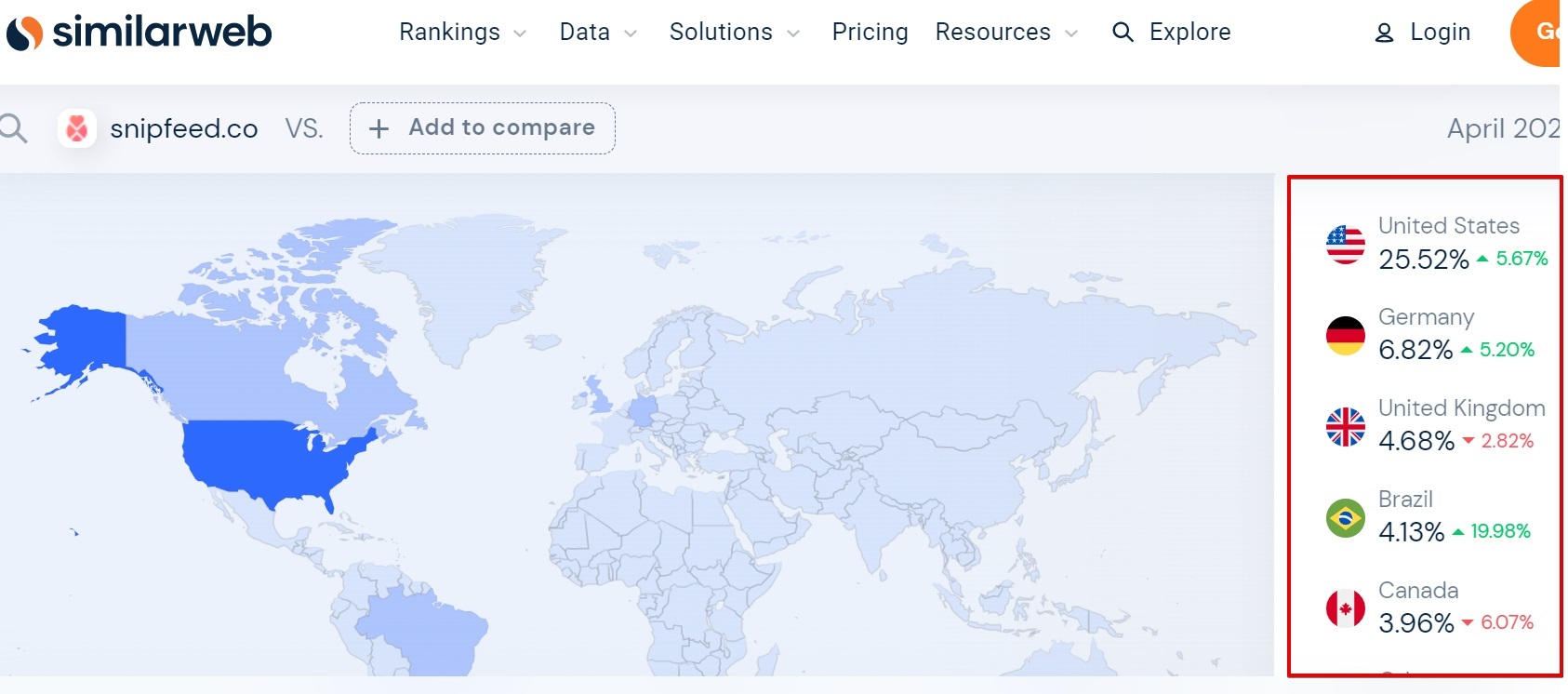This screenshot has width=1568, height=694.
Task: Open the Data menu
Action: (x=598, y=33)
